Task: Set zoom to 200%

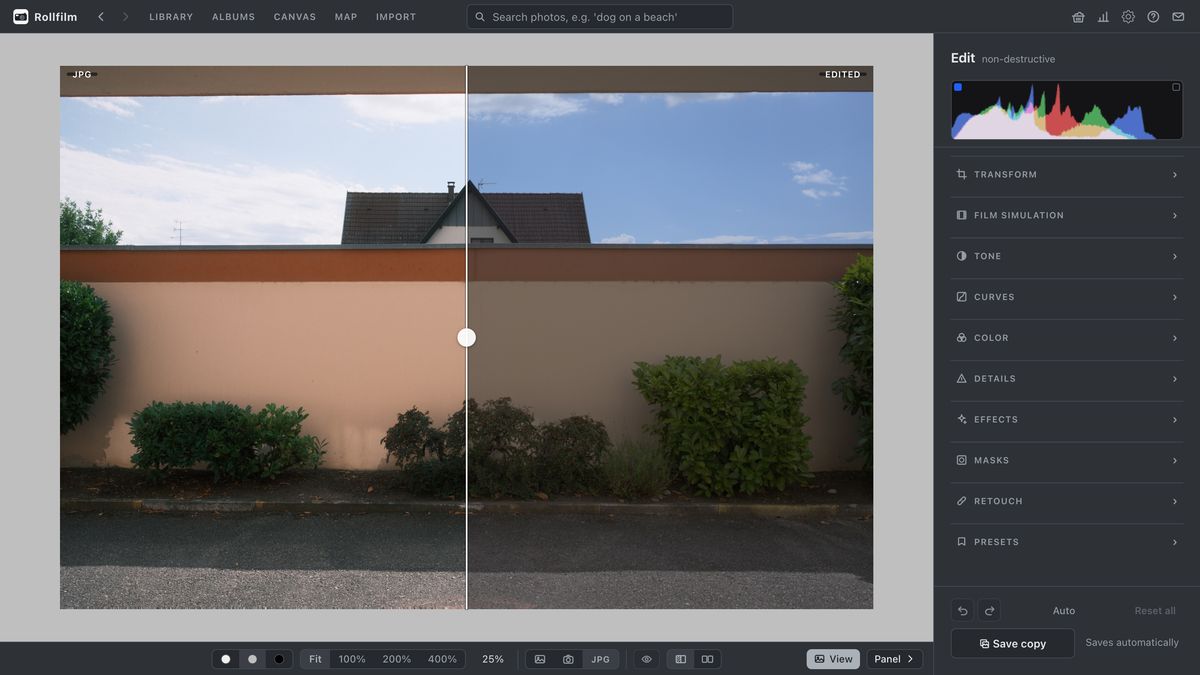Action: point(396,659)
